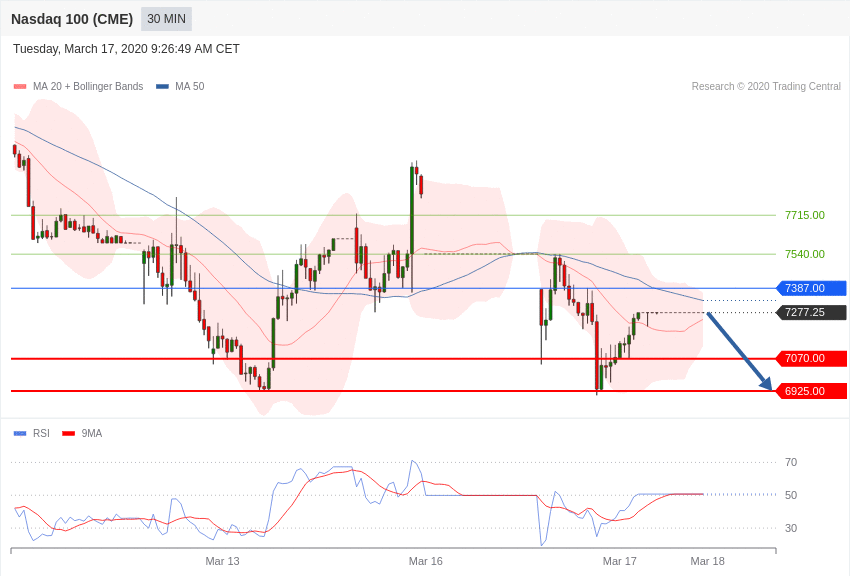Image resolution: width=850 pixels, height=576 pixels.
Task: Click the 9MA red legend swatch
Action: click(x=68, y=433)
